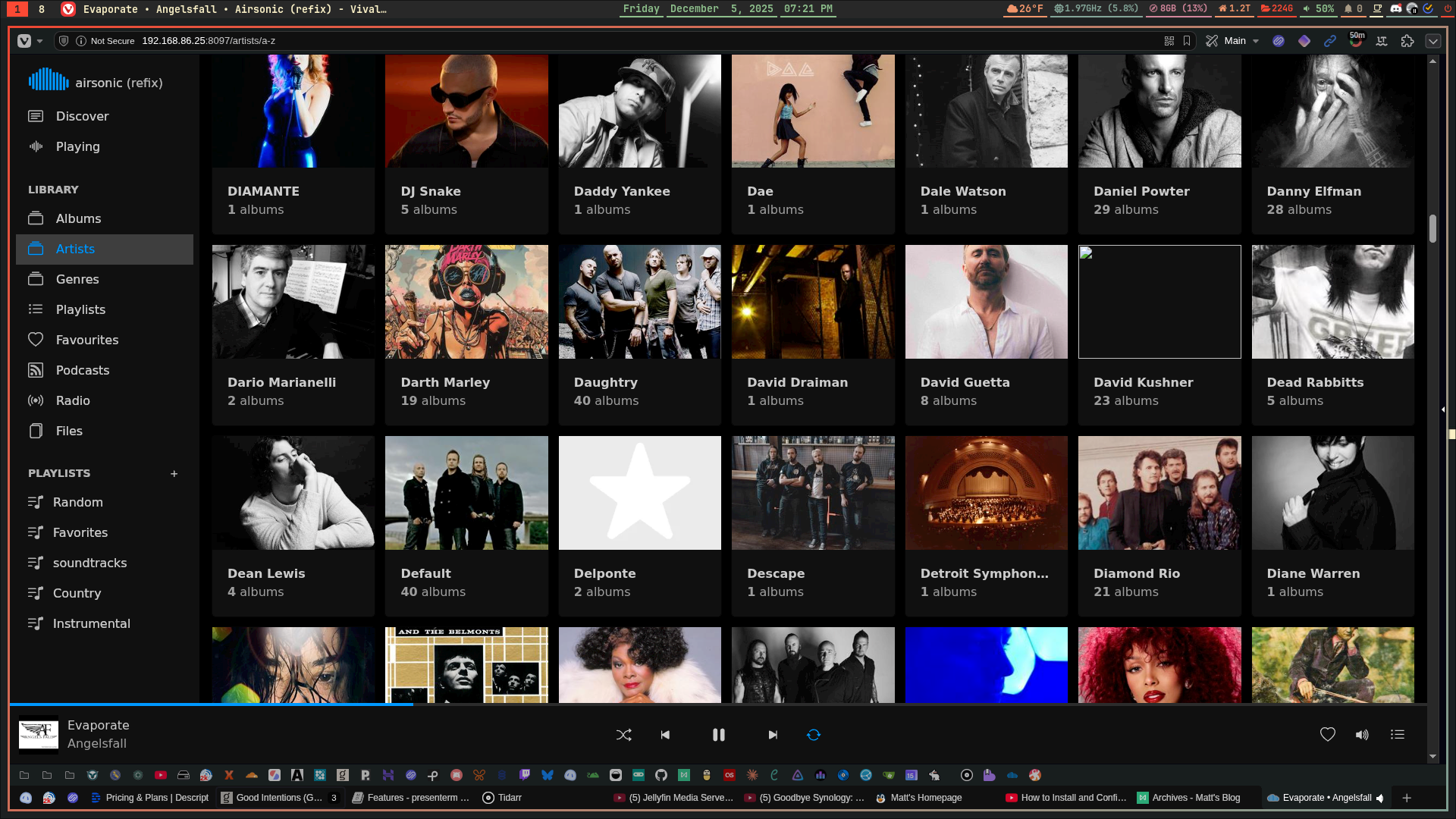The image size is (1456, 819).
Task: Open the play queue icon
Action: tap(1397, 734)
